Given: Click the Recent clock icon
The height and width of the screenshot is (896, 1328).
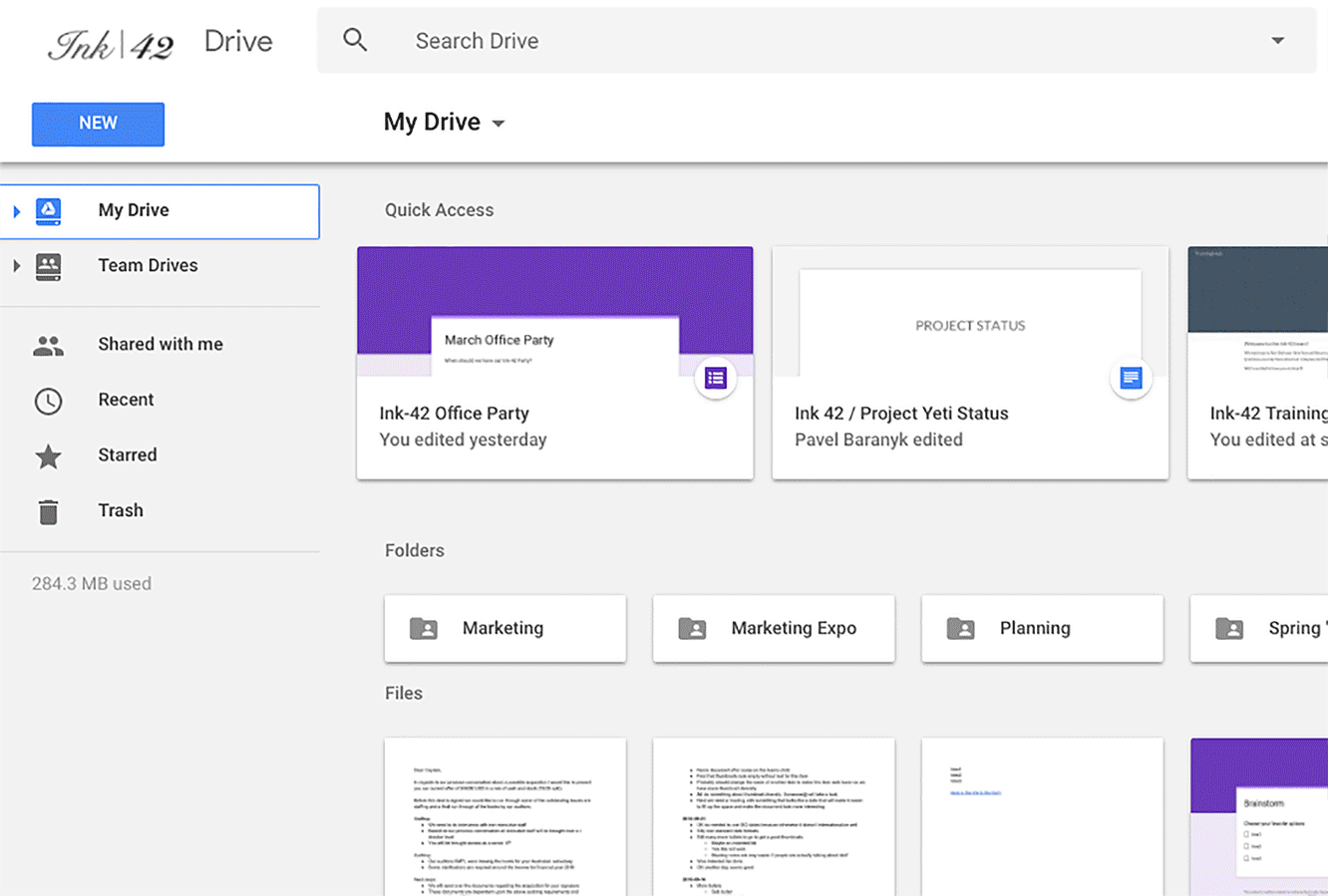Looking at the screenshot, I should (x=48, y=400).
